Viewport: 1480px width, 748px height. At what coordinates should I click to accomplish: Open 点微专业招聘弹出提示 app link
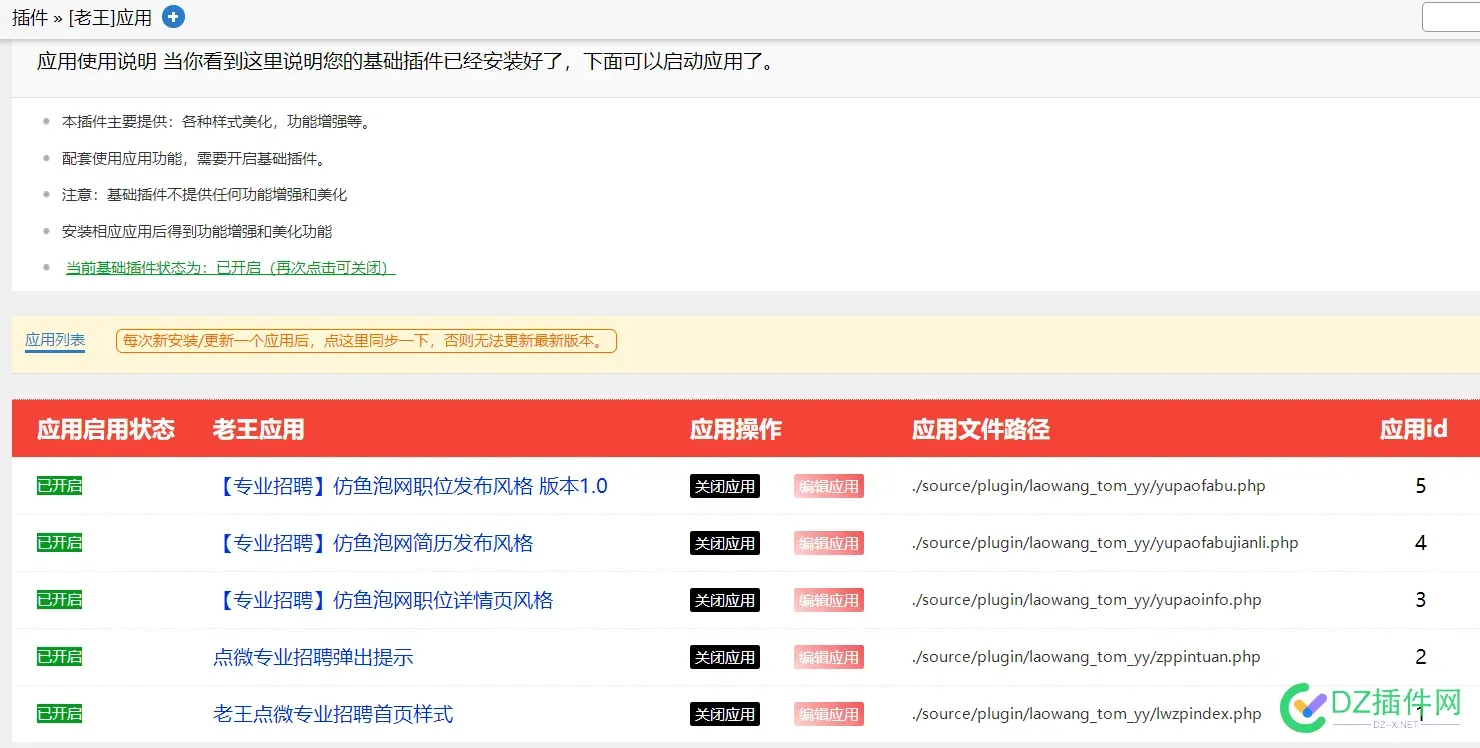313,657
